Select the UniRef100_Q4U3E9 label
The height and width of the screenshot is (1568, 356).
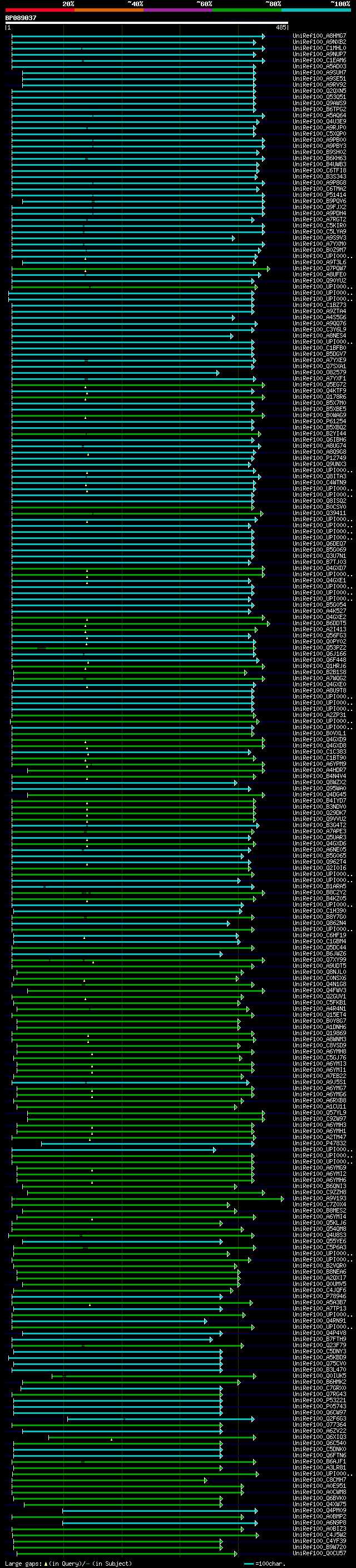(319, 122)
